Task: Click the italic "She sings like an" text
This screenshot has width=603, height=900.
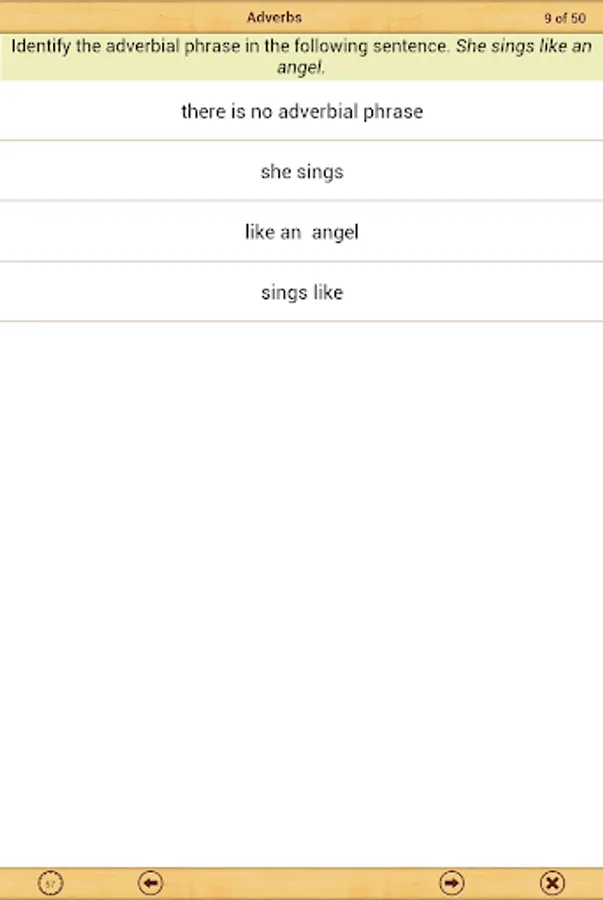Action: [523, 48]
